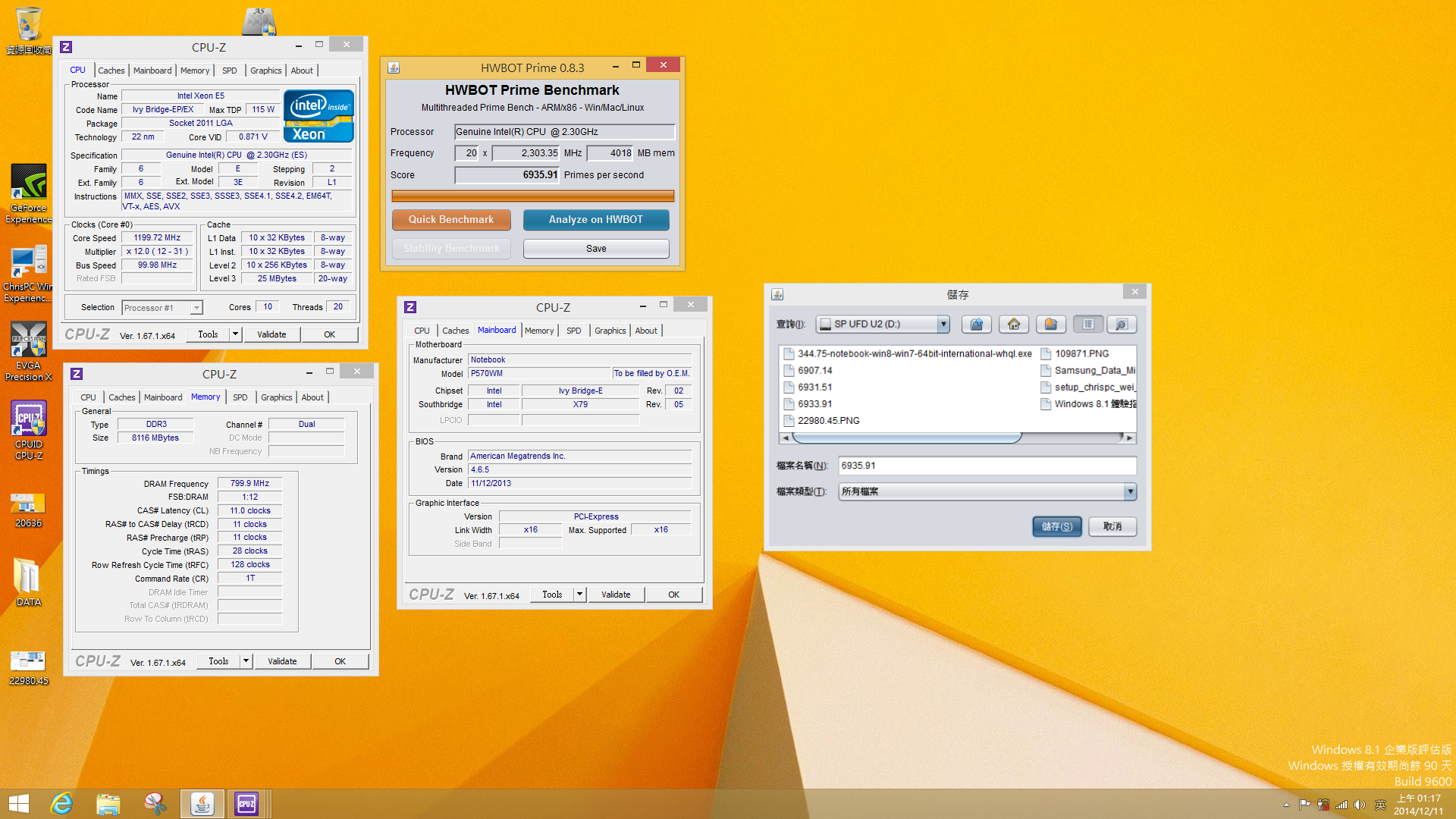Open Recycle Bin desktop icon
The image size is (1456, 819).
(x=29, y=30)
